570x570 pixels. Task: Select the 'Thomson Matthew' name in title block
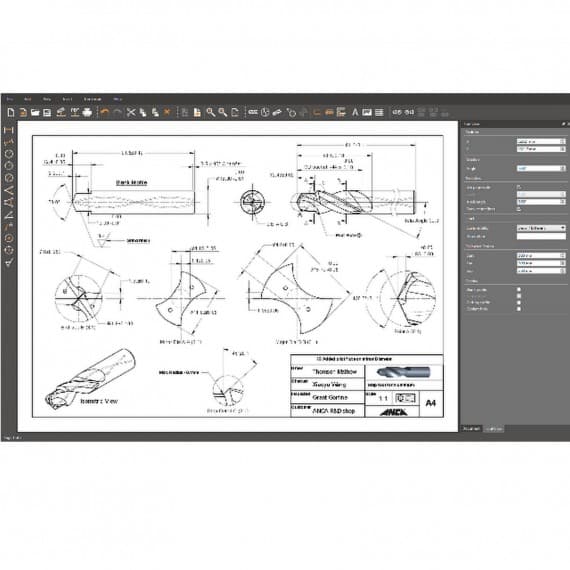pos(334,372)
